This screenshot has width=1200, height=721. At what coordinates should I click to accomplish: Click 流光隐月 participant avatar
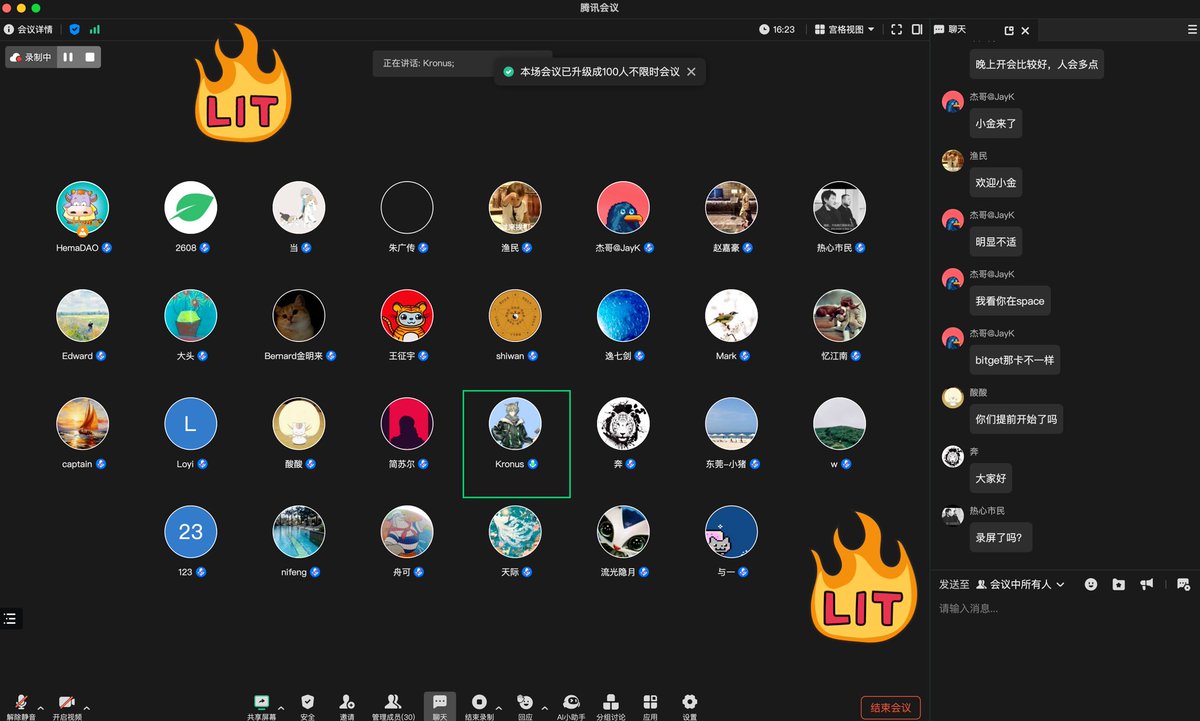point(624,532)
